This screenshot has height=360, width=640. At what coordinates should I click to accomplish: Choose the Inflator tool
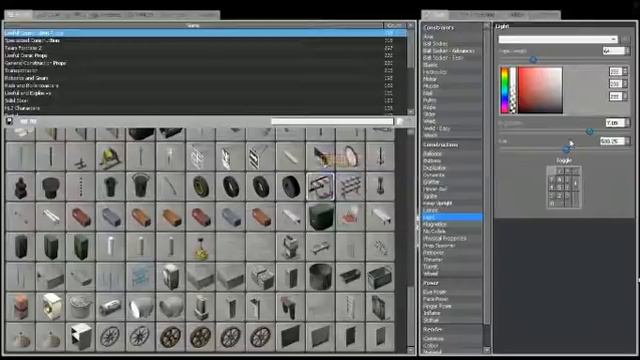(x=451, y=313)
